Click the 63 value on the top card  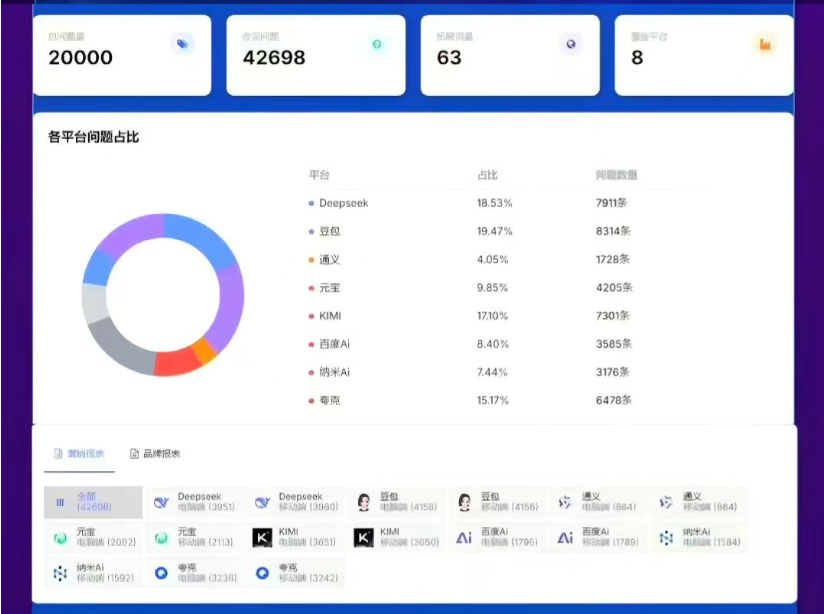(x=449, y=57)
